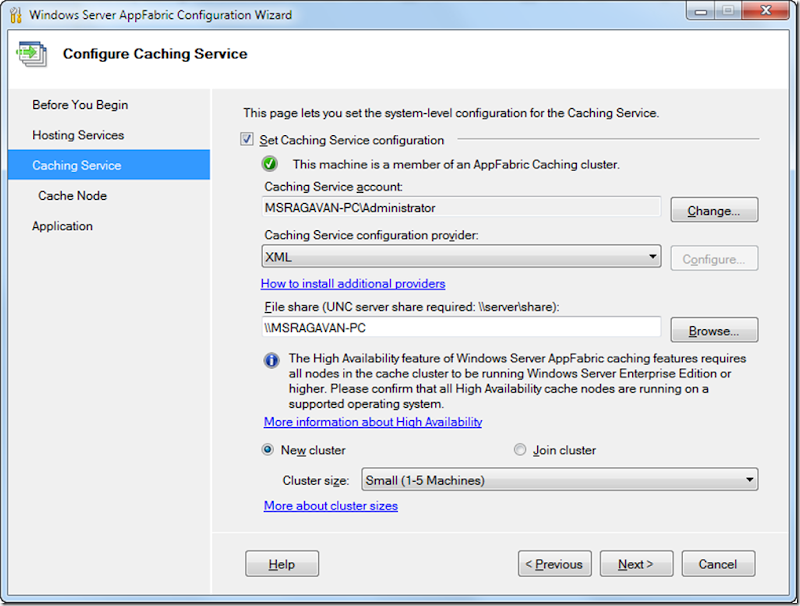Click the green cluster membership status icon
Viewport: 800px width, 606px height.
click(x=271, y=163)
